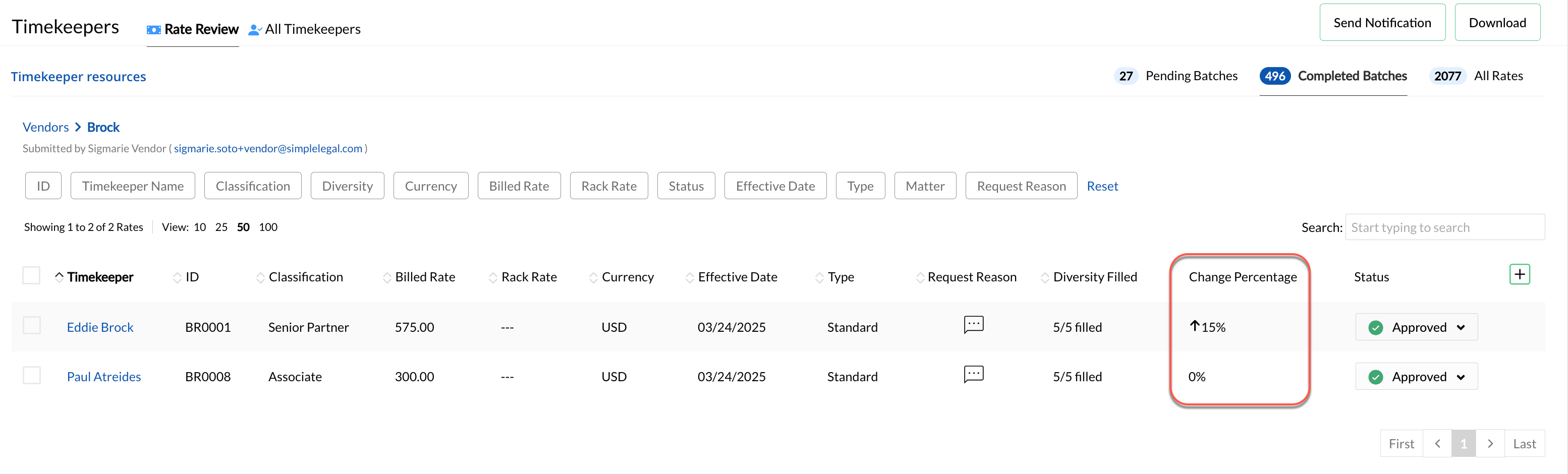Open the Eddie Brock timekeeper link
This screenshot has width=1568, height=474.
100,327
